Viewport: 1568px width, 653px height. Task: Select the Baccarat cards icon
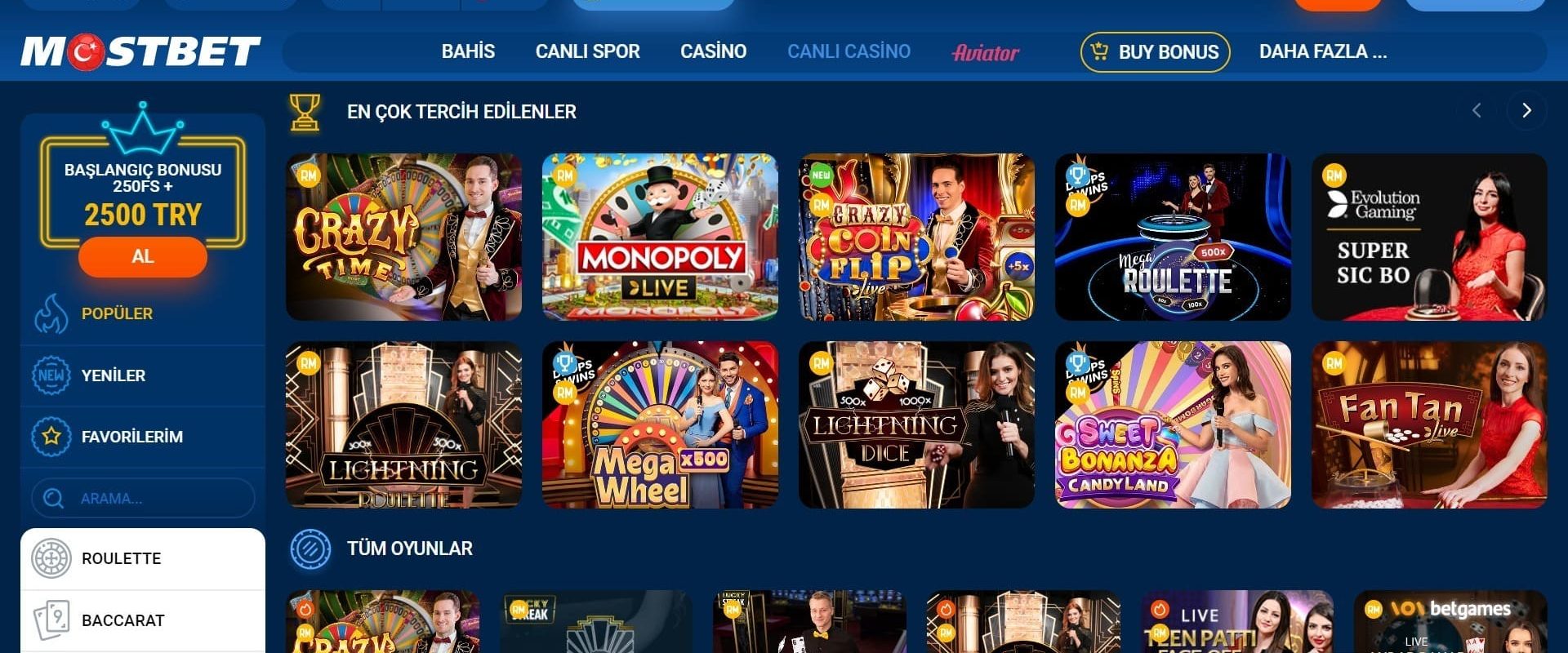click(x=51, y=620)
